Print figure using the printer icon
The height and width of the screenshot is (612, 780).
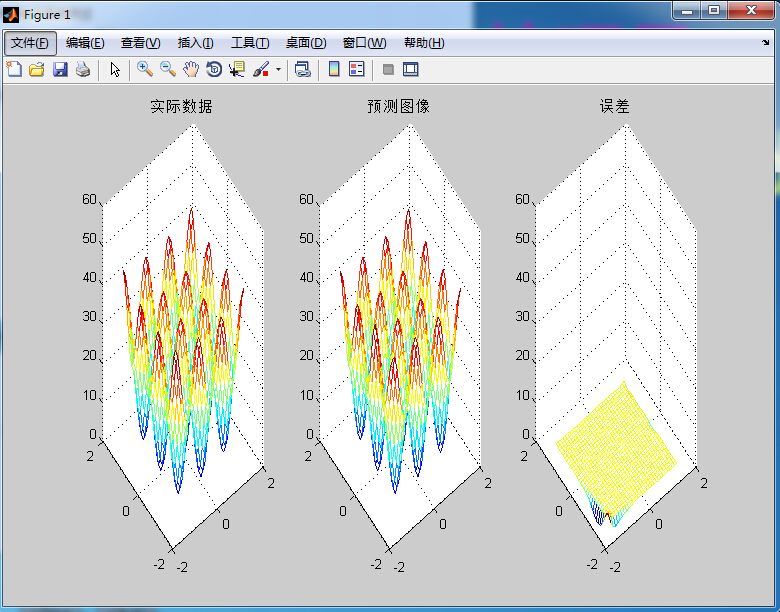pos(83,69)
